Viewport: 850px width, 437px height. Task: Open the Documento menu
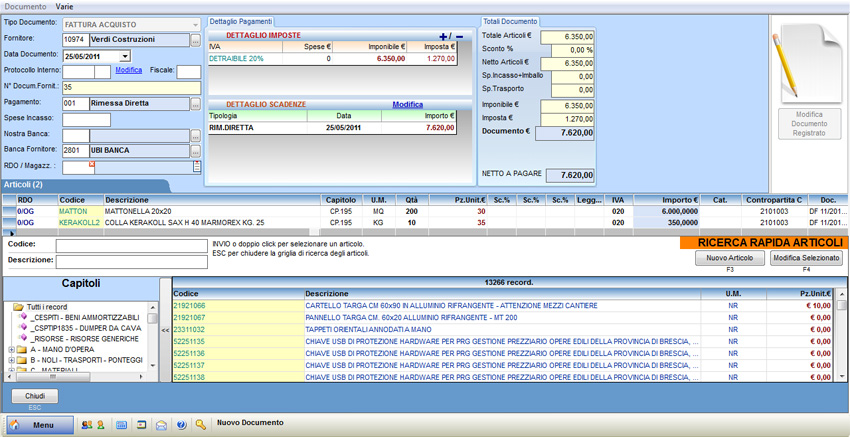pos(25,6)
